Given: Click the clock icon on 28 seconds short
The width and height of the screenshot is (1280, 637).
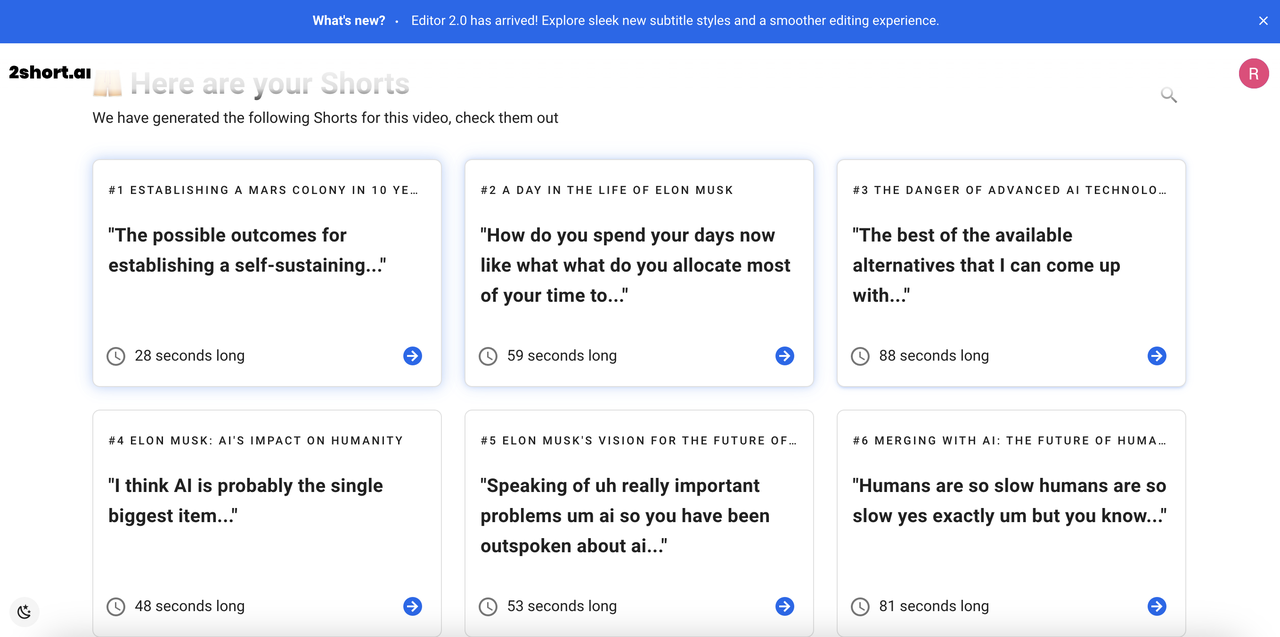Looking at the screenshot, I should (x=116, y=356).
